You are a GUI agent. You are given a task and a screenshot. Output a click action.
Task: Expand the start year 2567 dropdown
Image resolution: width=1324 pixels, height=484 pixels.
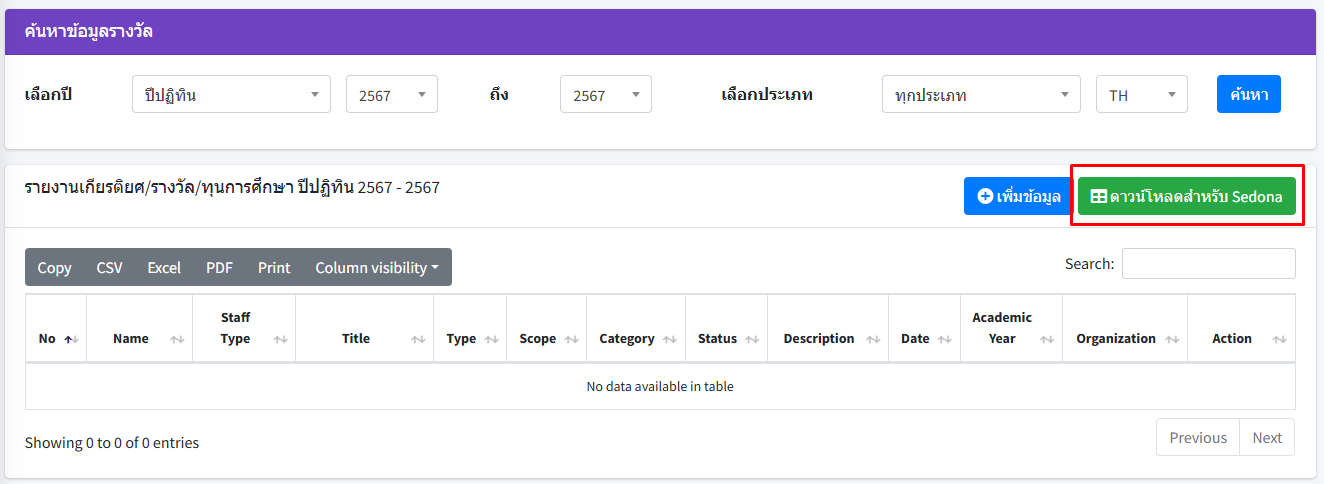[391, 95]
